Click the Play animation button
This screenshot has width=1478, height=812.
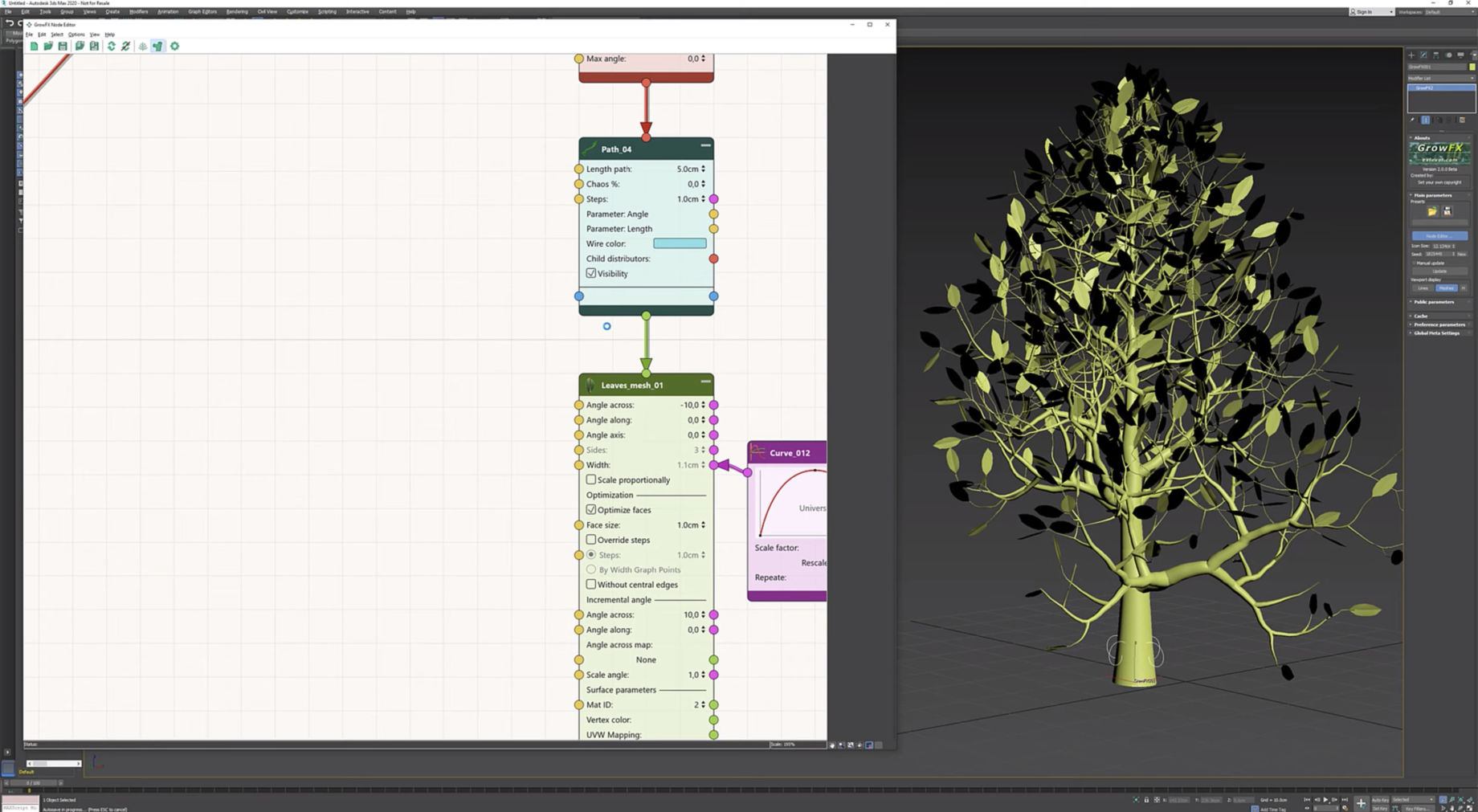(1325, 800)
